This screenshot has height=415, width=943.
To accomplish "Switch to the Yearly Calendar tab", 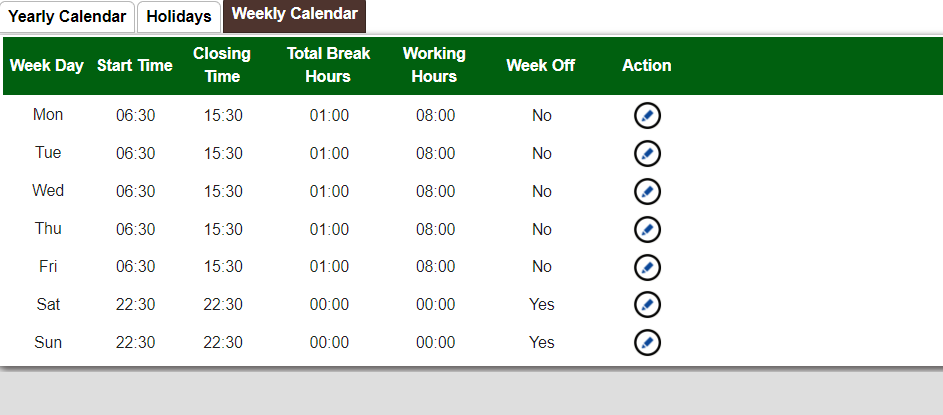I will tap(67, 17).
